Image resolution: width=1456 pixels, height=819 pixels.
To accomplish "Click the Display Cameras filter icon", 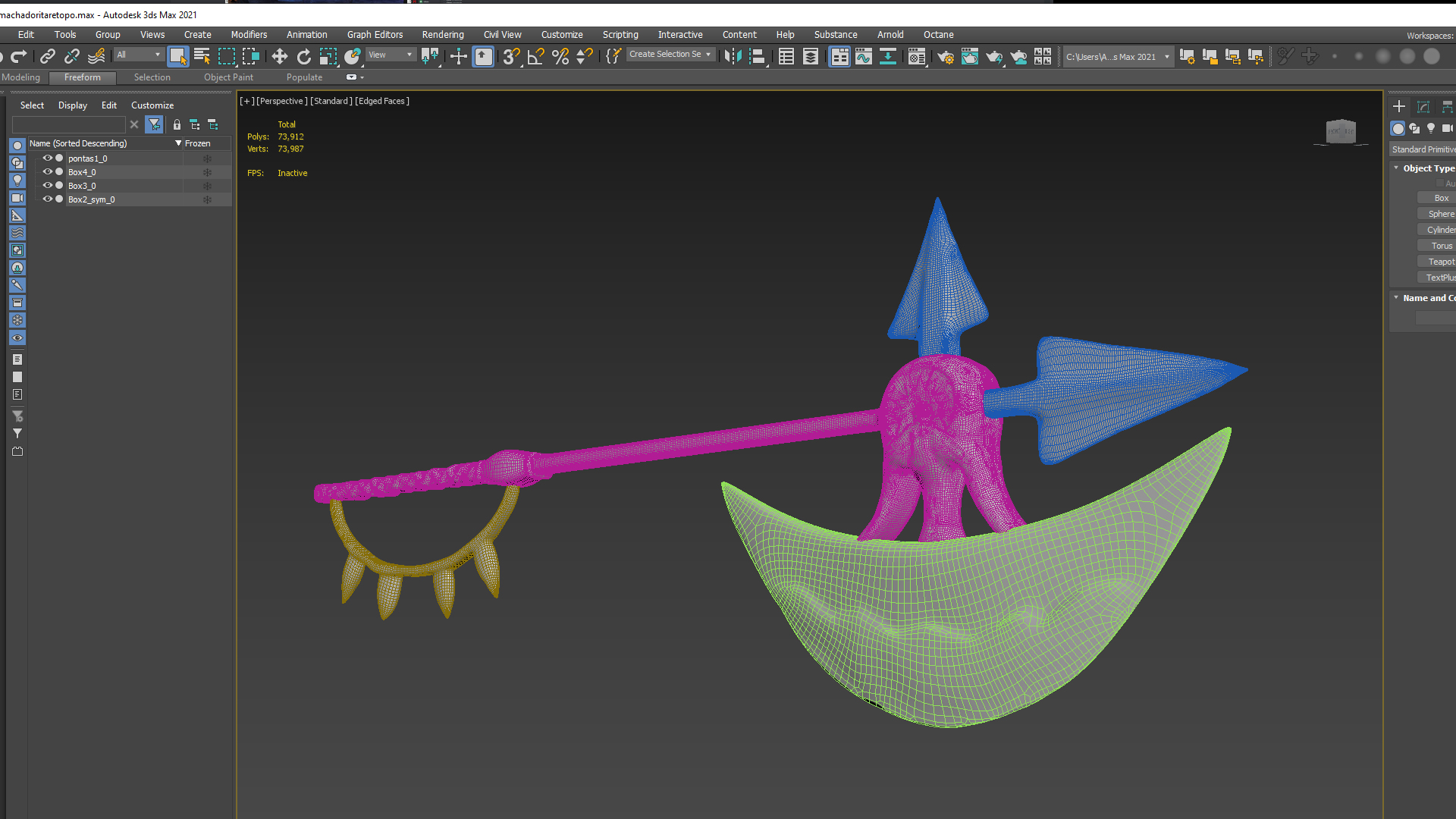I will 17,198.
